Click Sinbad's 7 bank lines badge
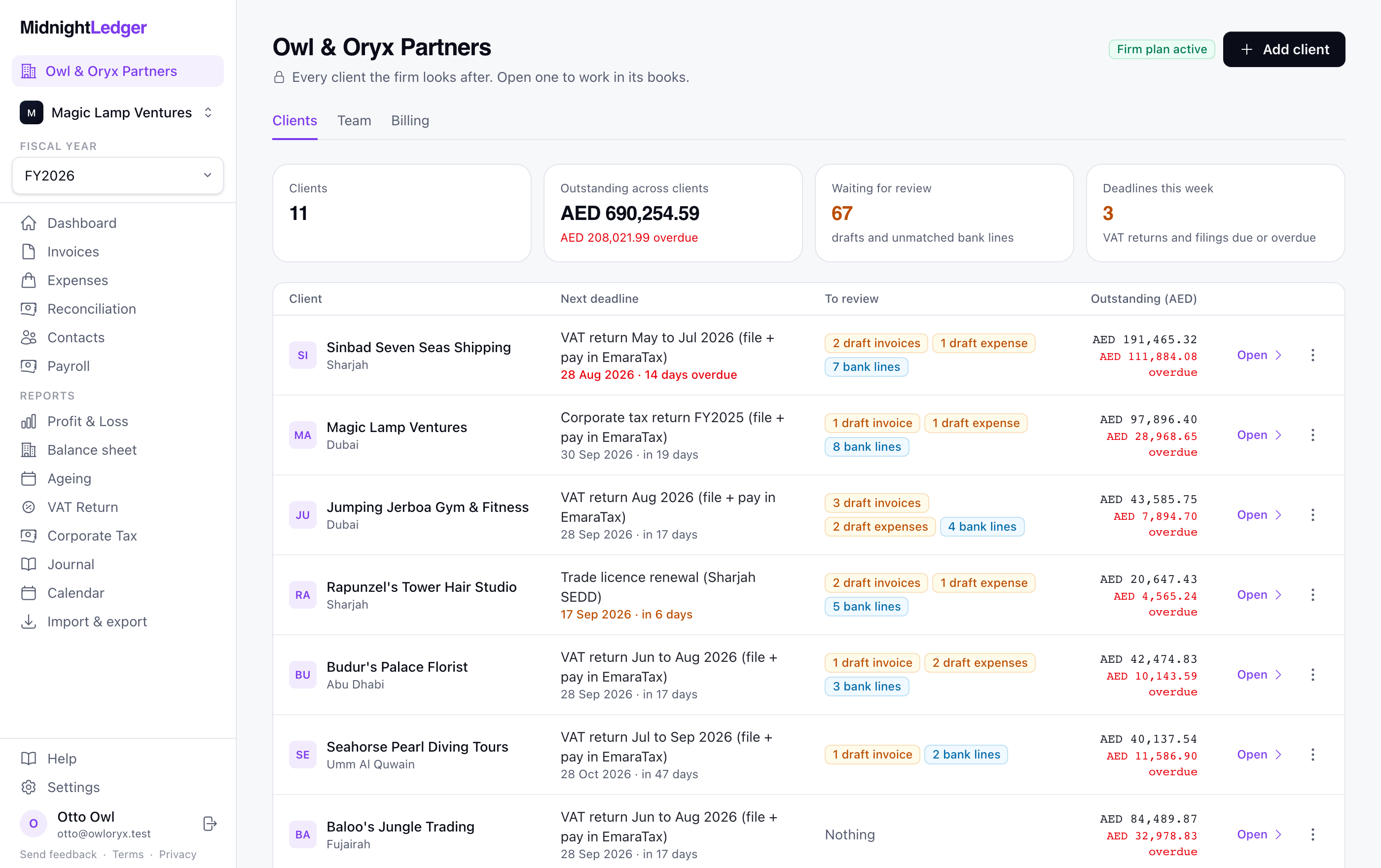1381x868 pixels. tap(866, 367)
